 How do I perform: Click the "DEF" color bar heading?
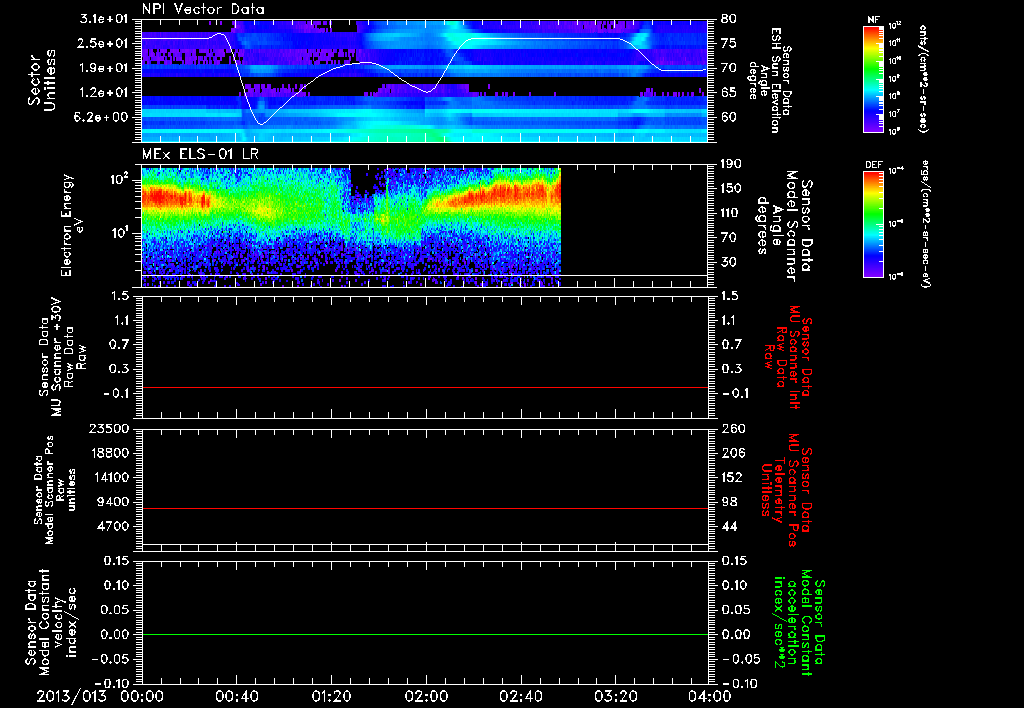(x=874, y=165)
